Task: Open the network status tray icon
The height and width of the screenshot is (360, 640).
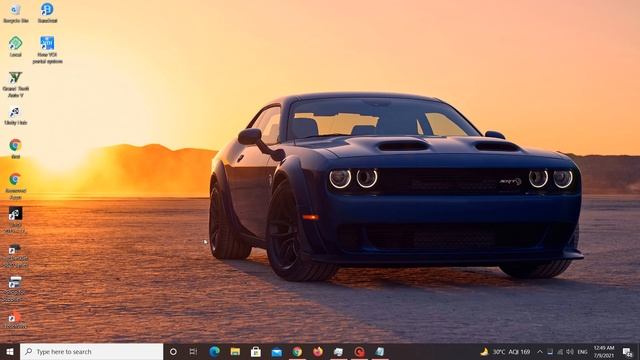Action: click(x=560, y=351)
